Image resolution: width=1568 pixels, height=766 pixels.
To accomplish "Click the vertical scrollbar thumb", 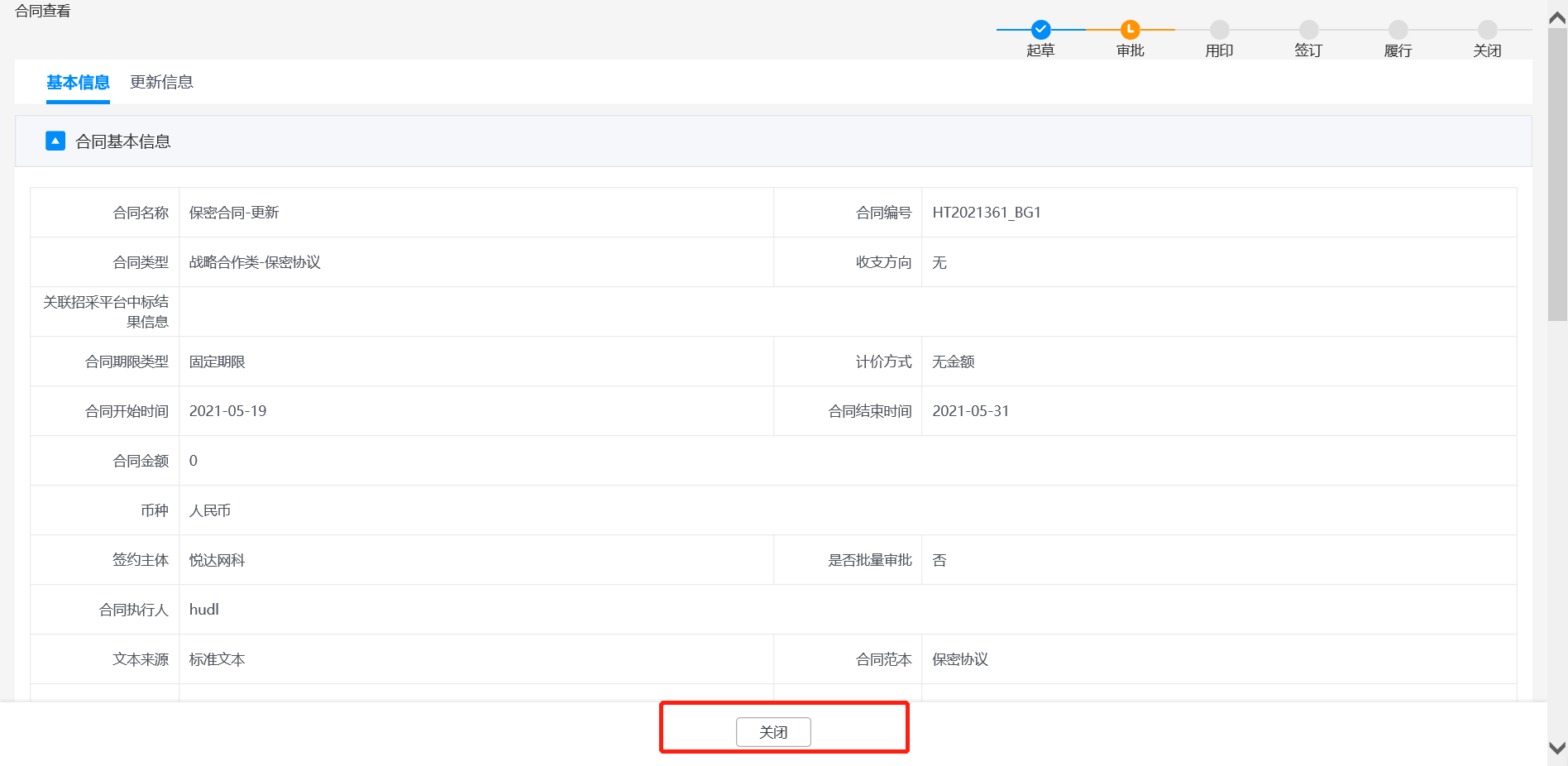I will (x=1557, y=174).
